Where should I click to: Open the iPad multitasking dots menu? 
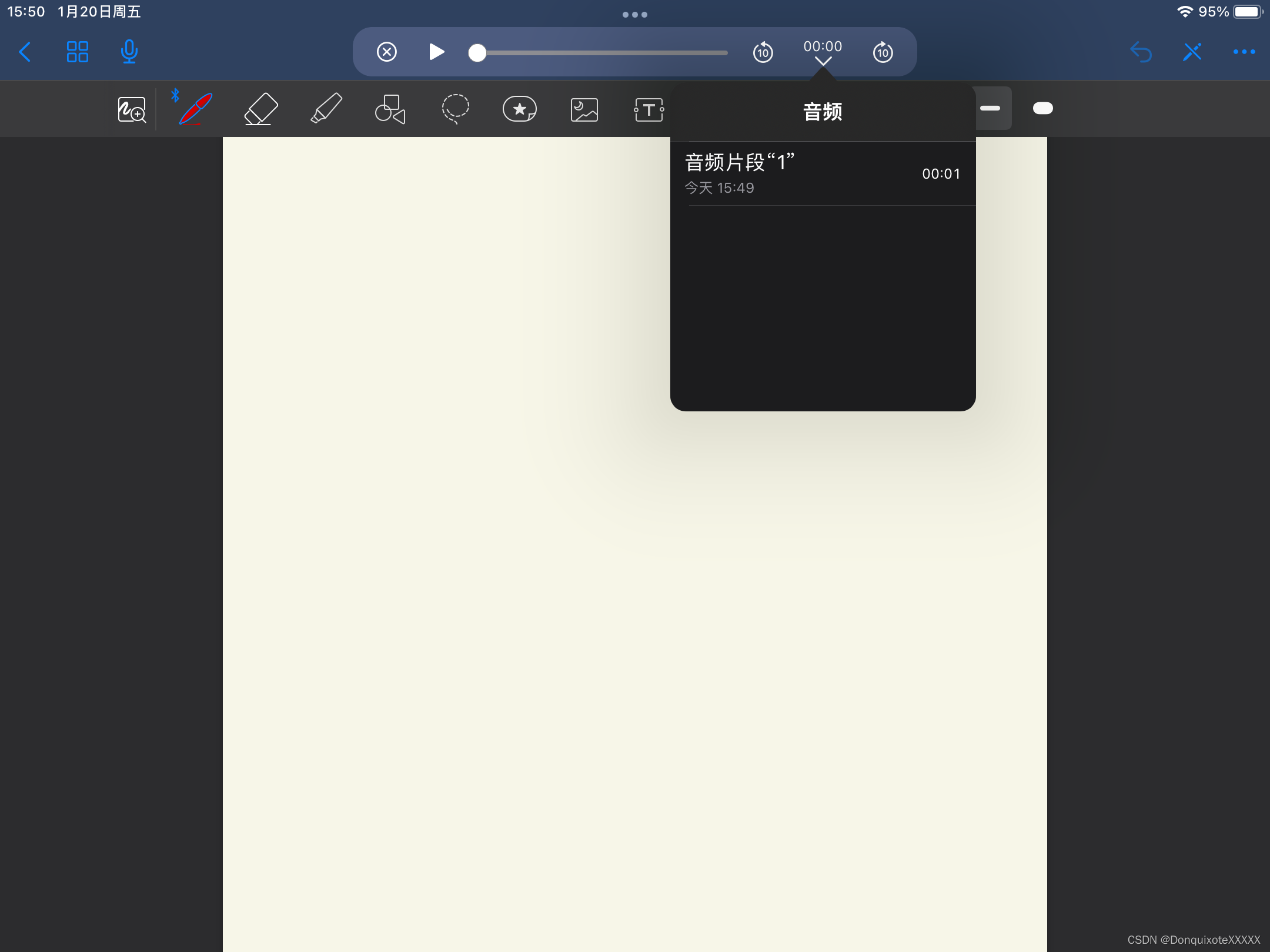[635, 15]
